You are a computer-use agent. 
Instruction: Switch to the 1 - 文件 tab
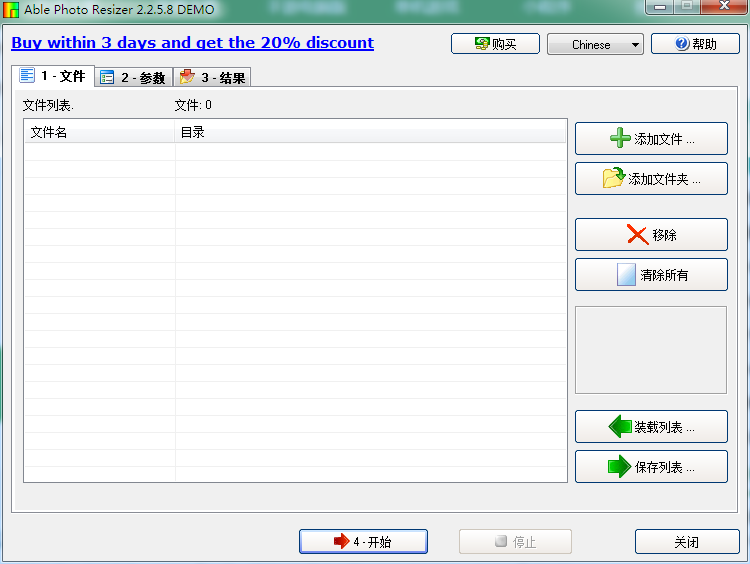[x=53, y=76]
